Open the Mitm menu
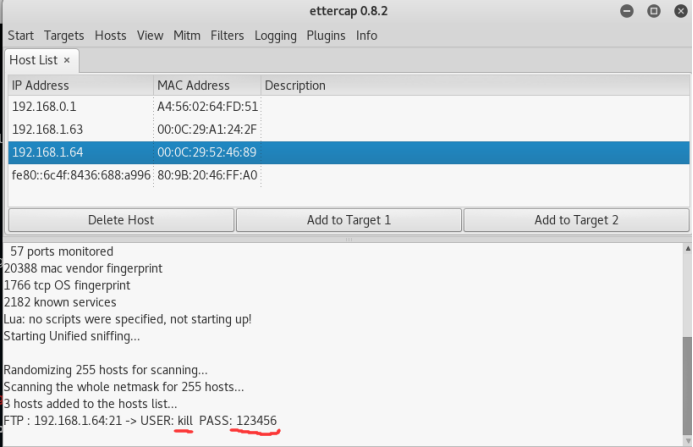This screenshot has height=447, width=693. 187,35
